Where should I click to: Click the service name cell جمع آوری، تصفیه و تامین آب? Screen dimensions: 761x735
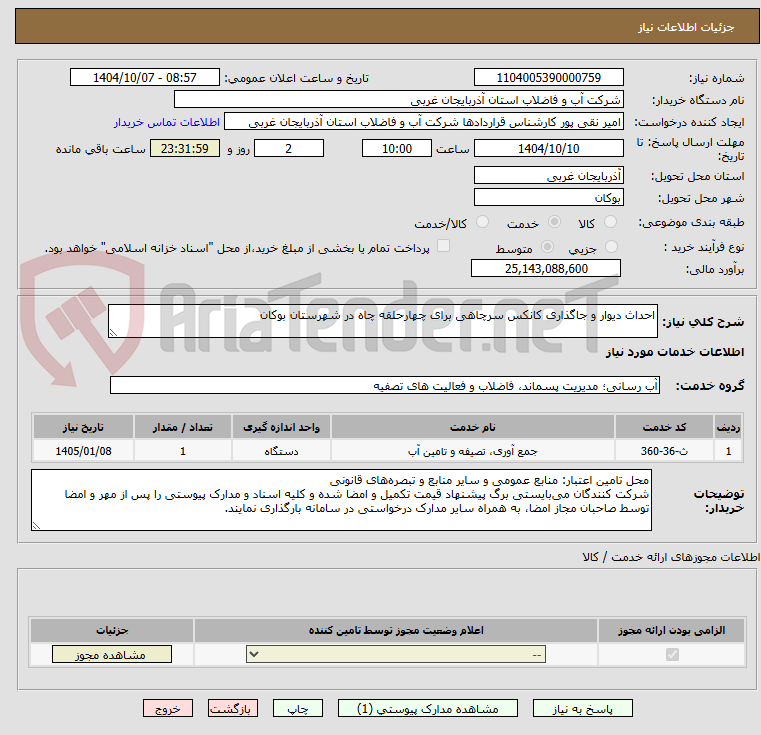point(473,451)
